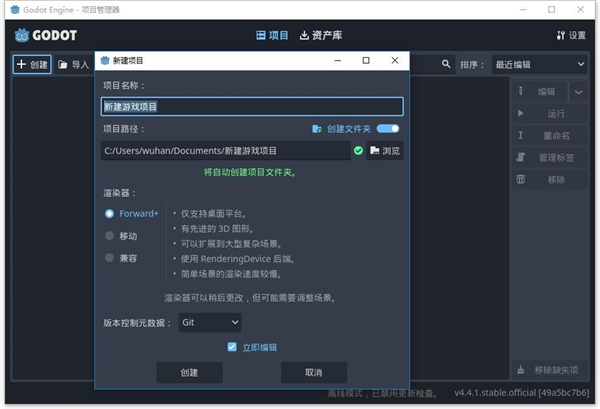The height and width of the screenshot is (409, 600).
Task: Click the 取消 button in dialog
Action: [x=314, y=372]
